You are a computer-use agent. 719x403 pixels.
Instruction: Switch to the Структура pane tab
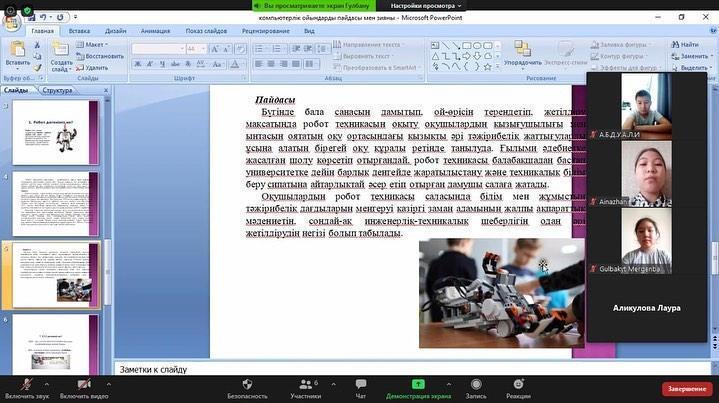(58, 90)
